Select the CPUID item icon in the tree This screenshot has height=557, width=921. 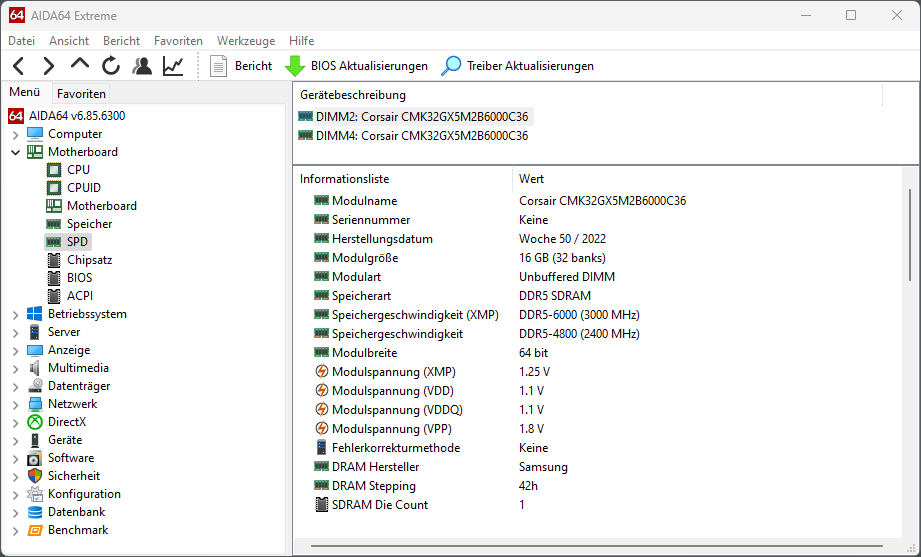click(x=54, y=188)
